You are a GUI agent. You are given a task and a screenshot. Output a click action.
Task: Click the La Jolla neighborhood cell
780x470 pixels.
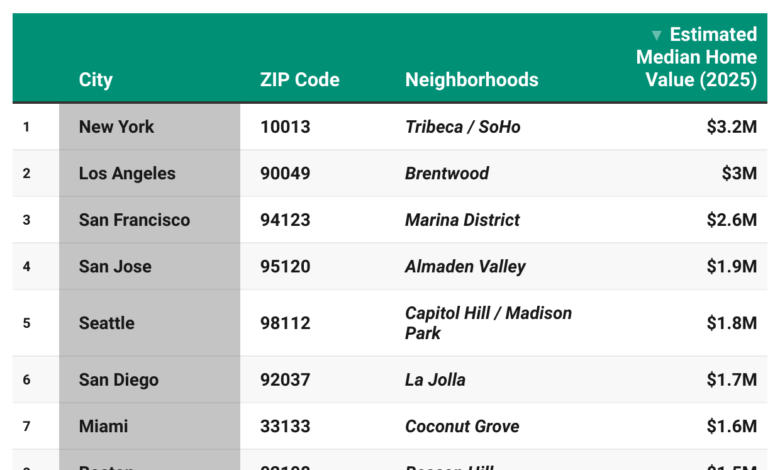click(435, 380)
